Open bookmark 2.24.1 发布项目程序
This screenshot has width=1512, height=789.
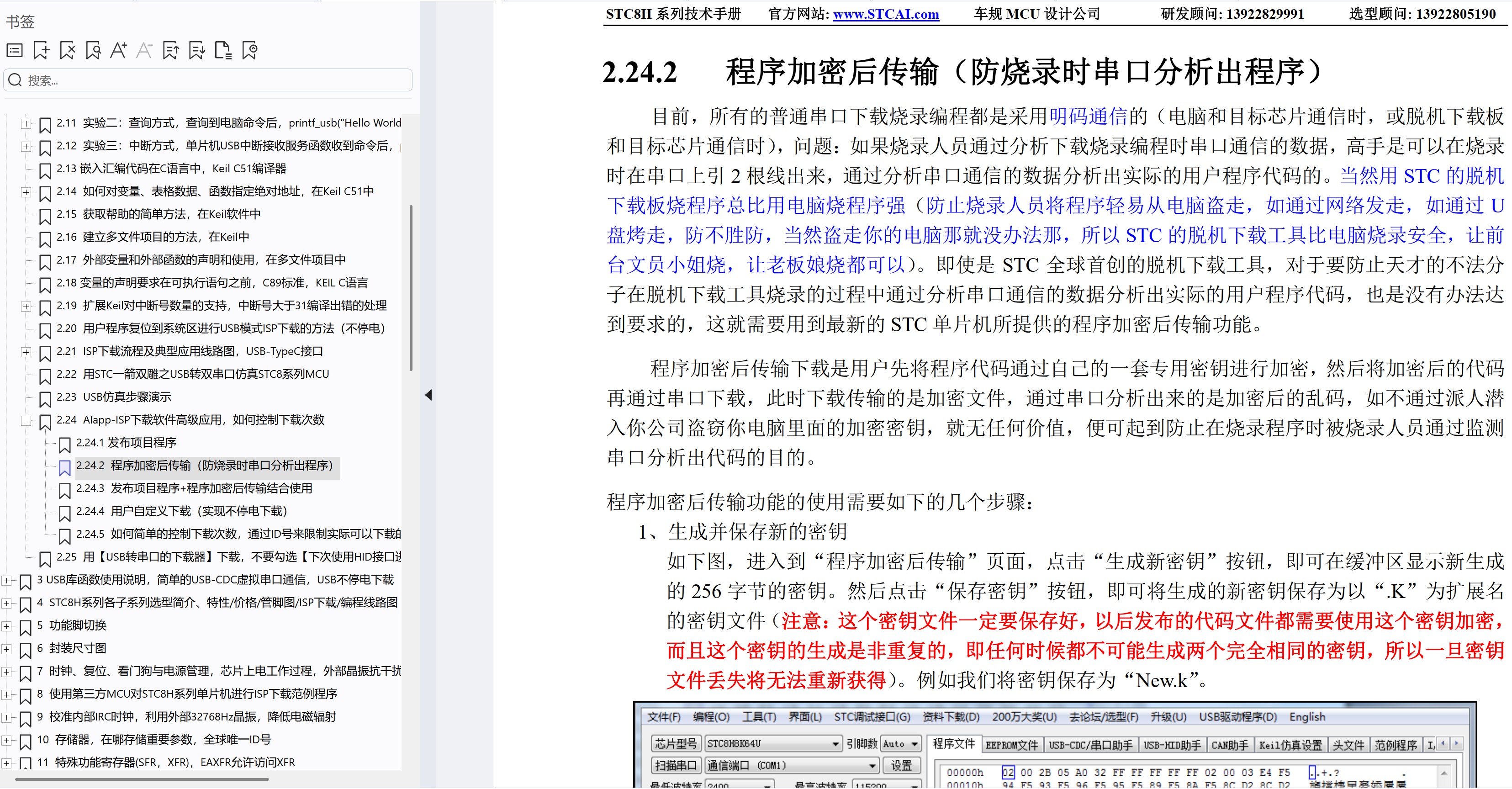(x=126, y=443)
